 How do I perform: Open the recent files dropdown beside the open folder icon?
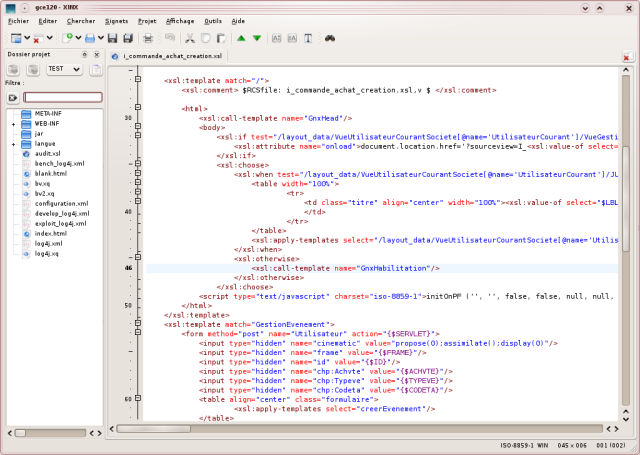(100, 38)
